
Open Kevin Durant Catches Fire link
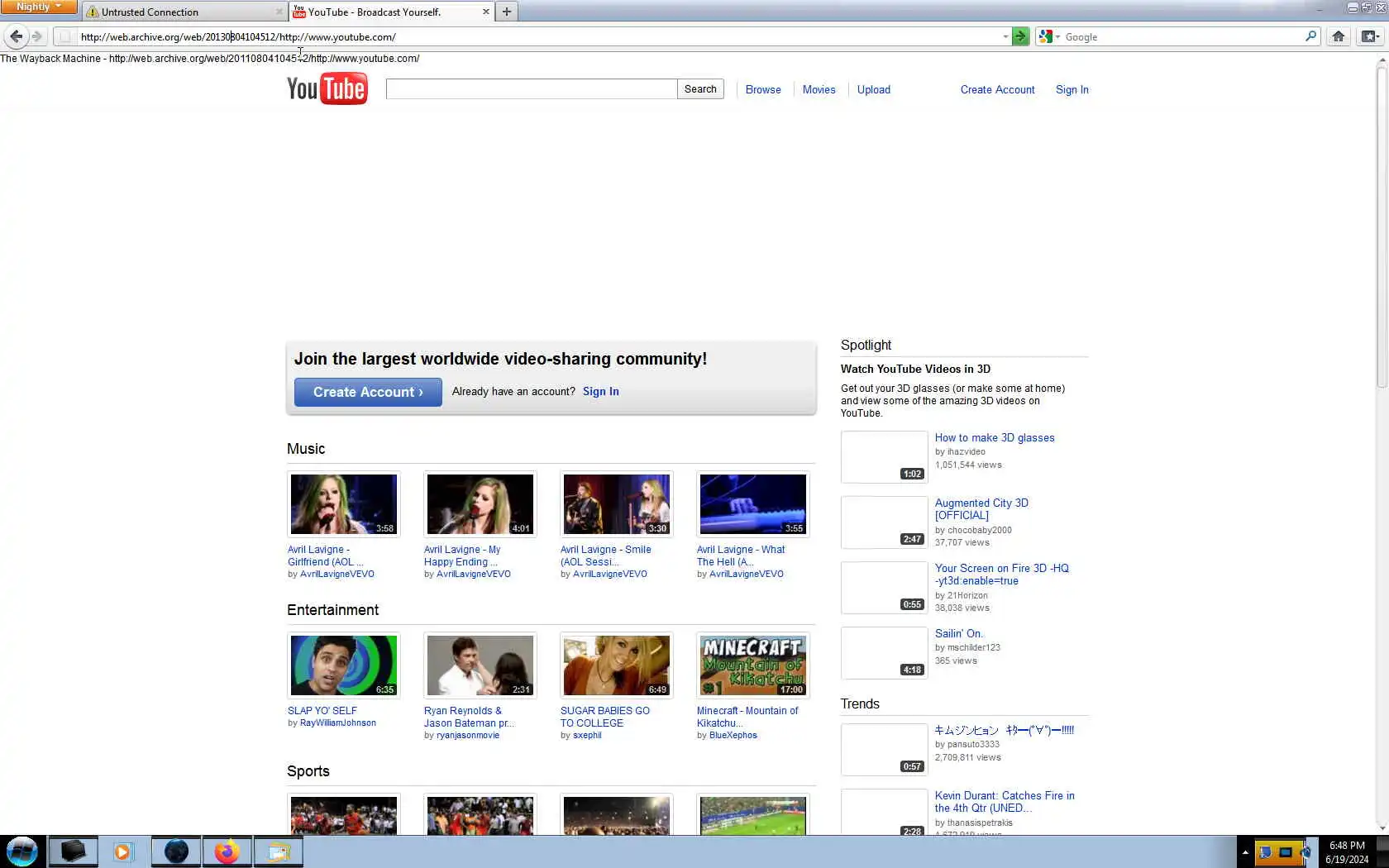coord(1005,802)
